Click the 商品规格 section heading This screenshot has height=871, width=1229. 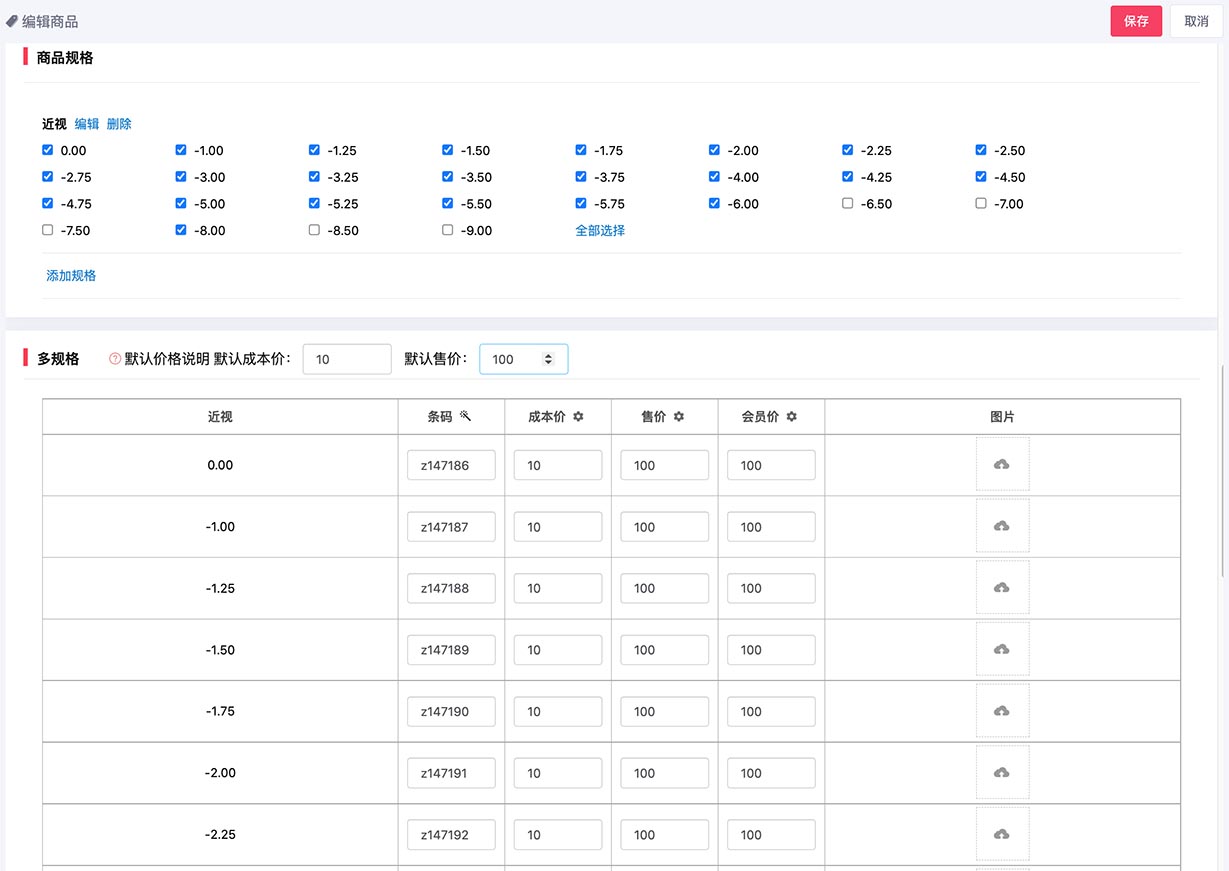65,58
